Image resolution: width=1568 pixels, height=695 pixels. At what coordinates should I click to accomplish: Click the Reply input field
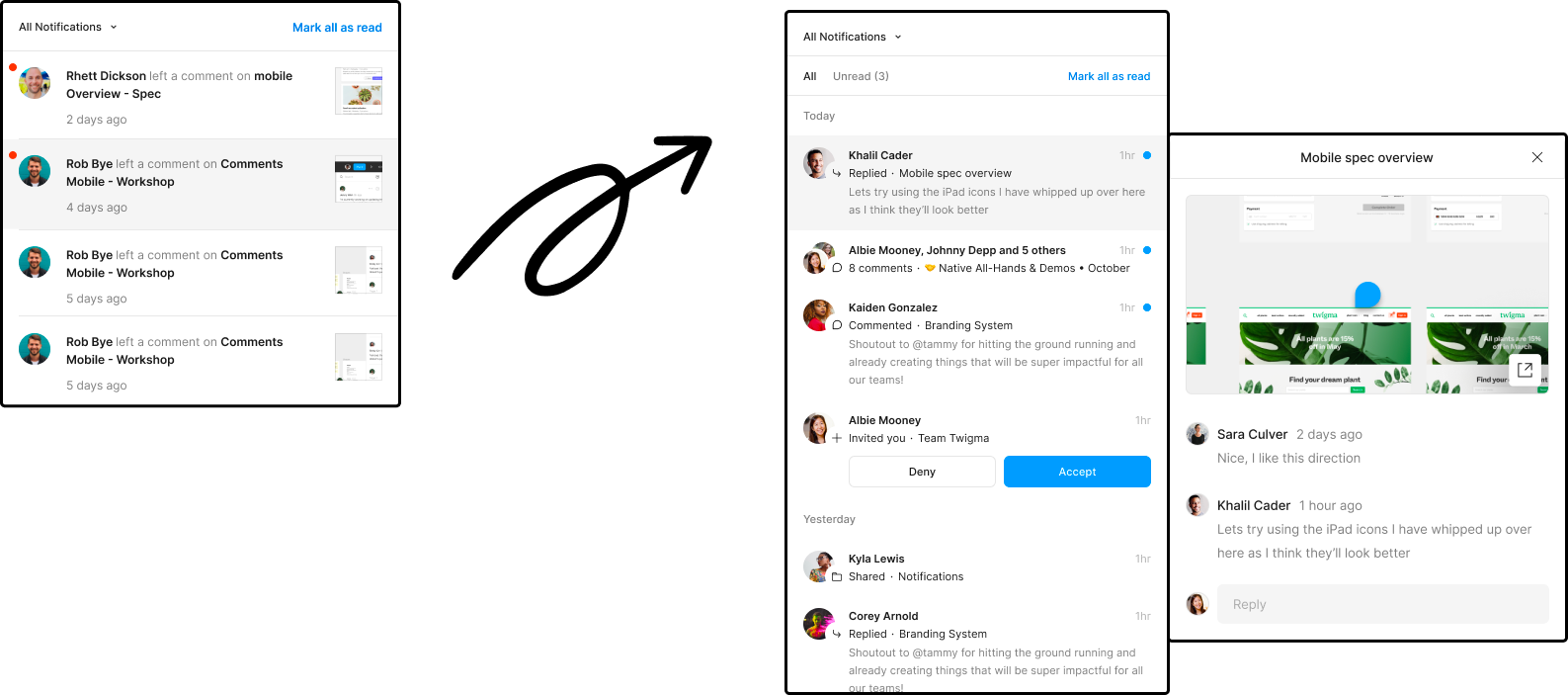(1381, 604)
